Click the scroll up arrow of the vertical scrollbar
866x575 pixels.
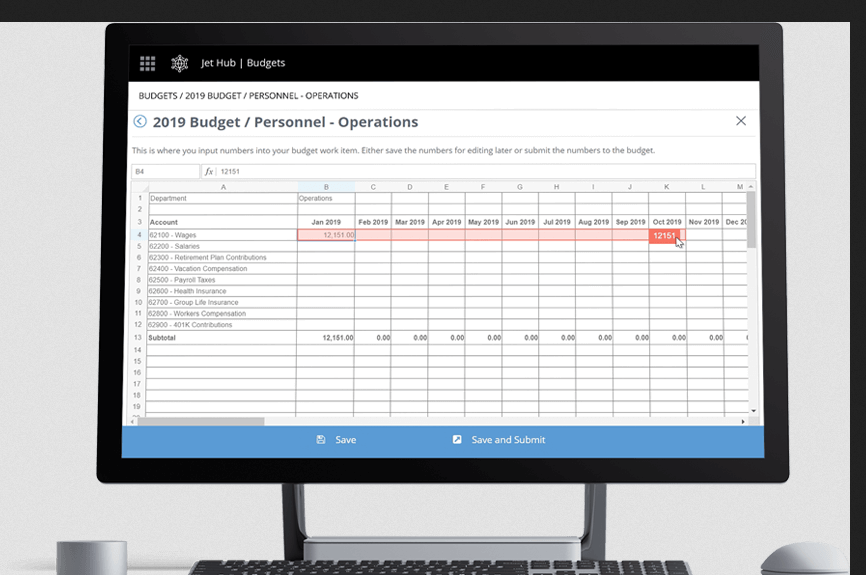pyautogui.click(x=751, y=187)
